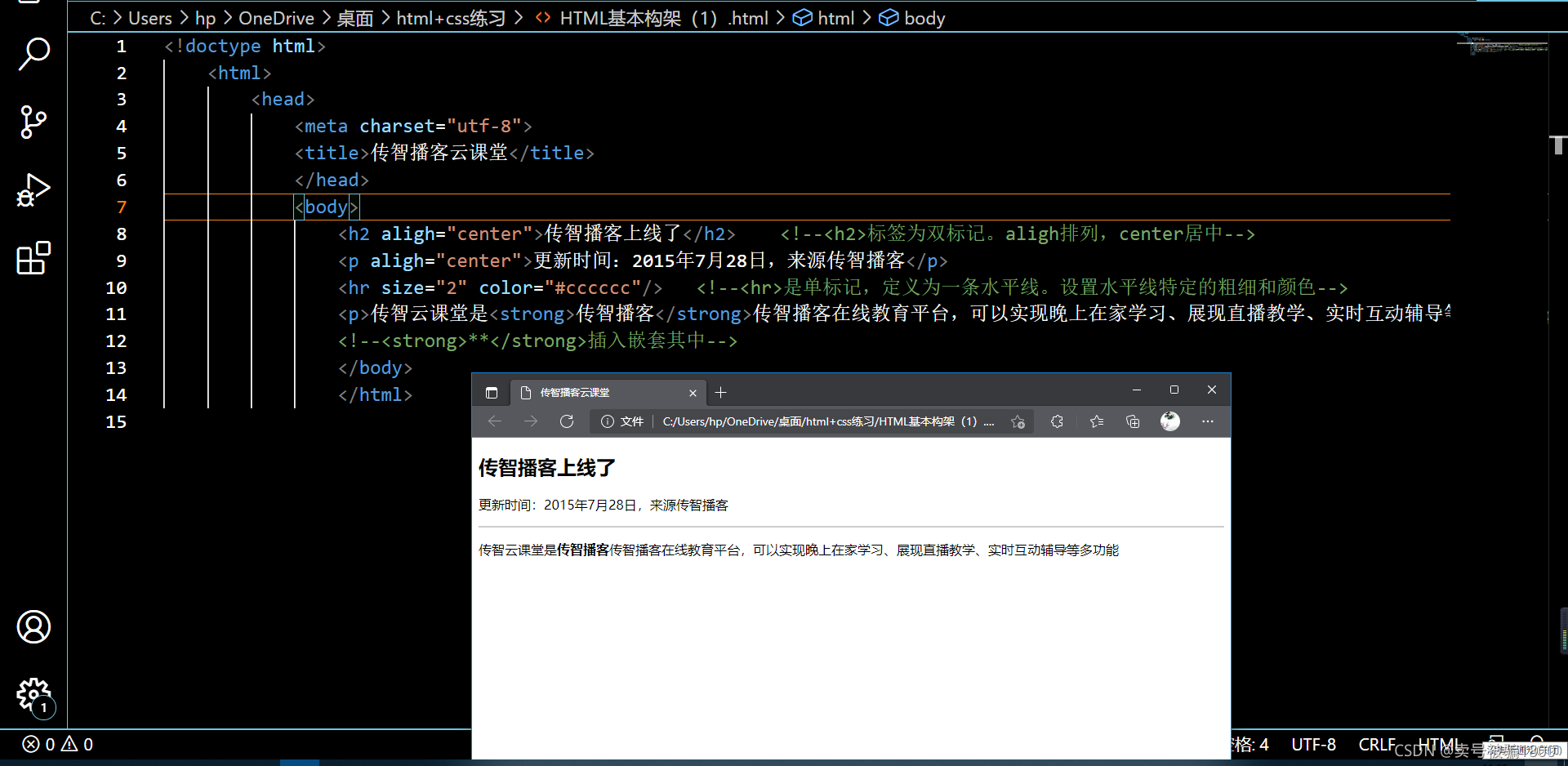The image size is (1568, 766).
Task: Maximize the browser window
Action: tap(1174, 390)
